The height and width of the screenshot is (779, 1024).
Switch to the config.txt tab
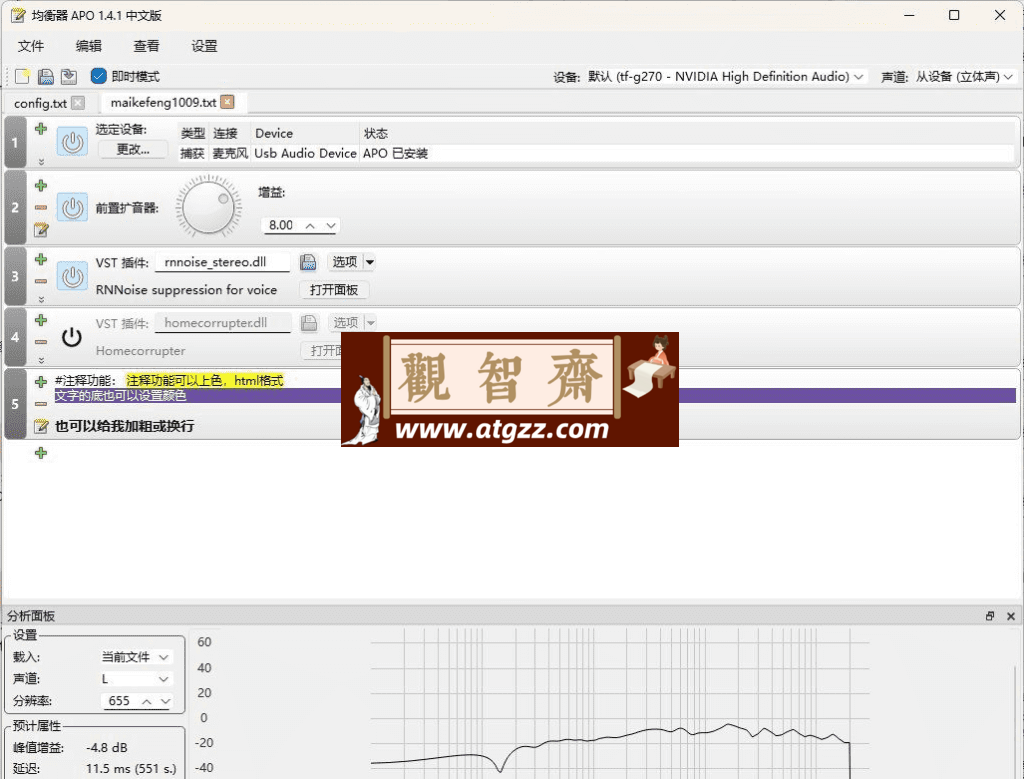[x=40, y=103]
